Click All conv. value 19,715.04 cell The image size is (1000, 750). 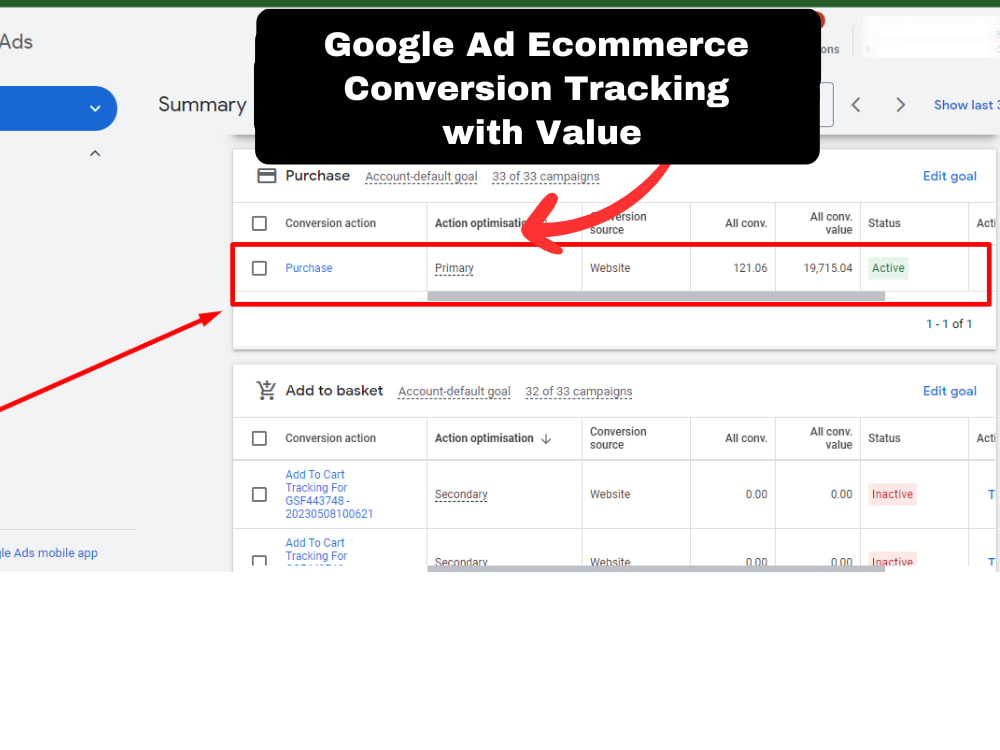(x=827, y=268)
